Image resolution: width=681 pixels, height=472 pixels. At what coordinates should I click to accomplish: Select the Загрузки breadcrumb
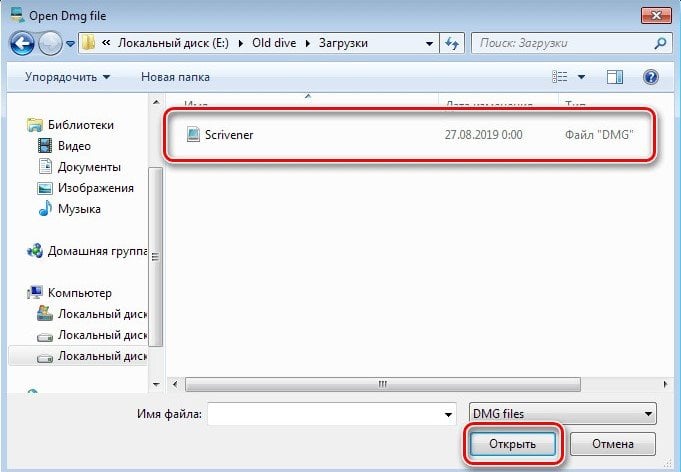pyautogui.click(x=343, y=43)
